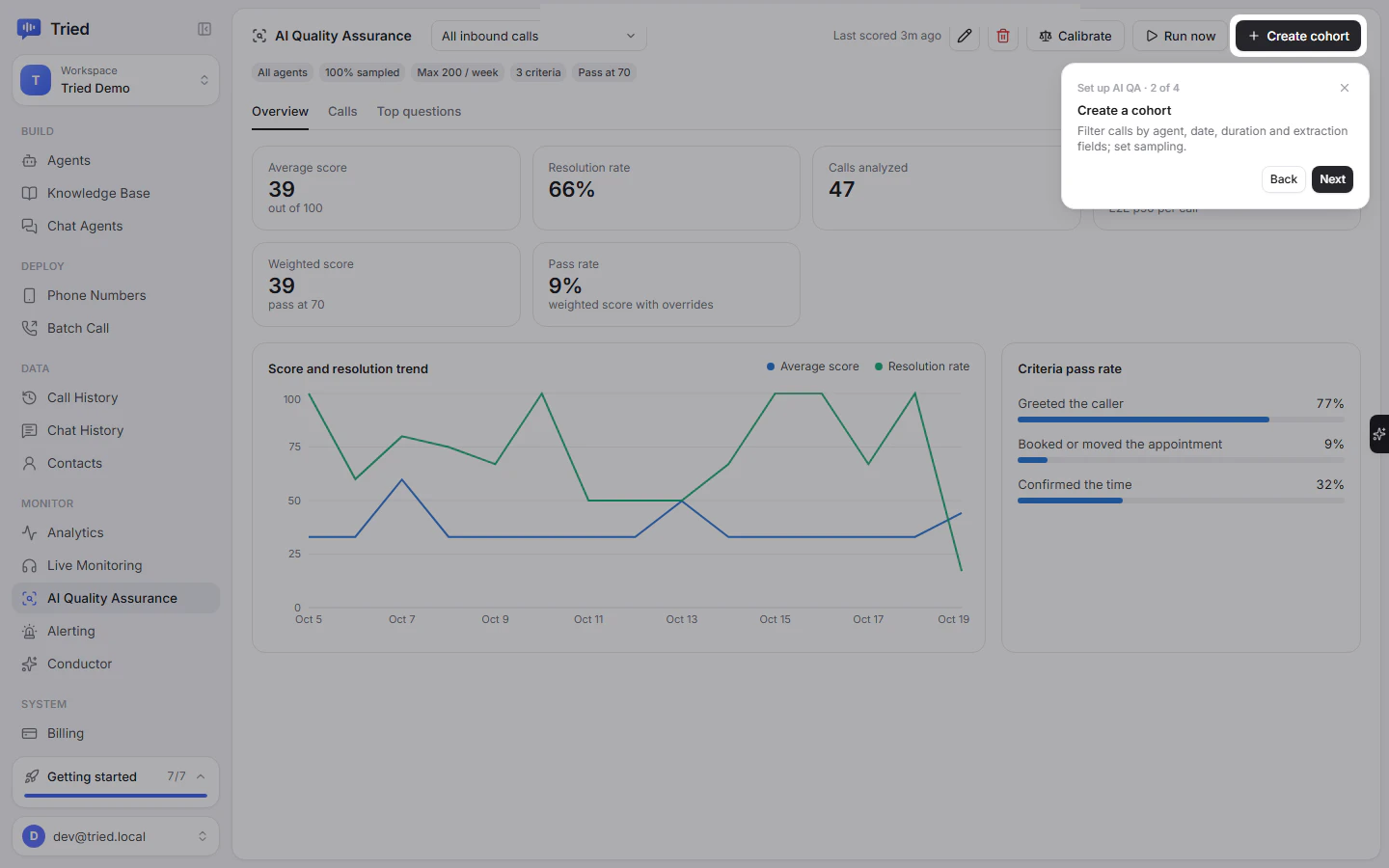Open the AI assistant sparkle tab
The height and width of the screenshot is (868, 1389).
pyautogui.click(x=1379, y=434)
